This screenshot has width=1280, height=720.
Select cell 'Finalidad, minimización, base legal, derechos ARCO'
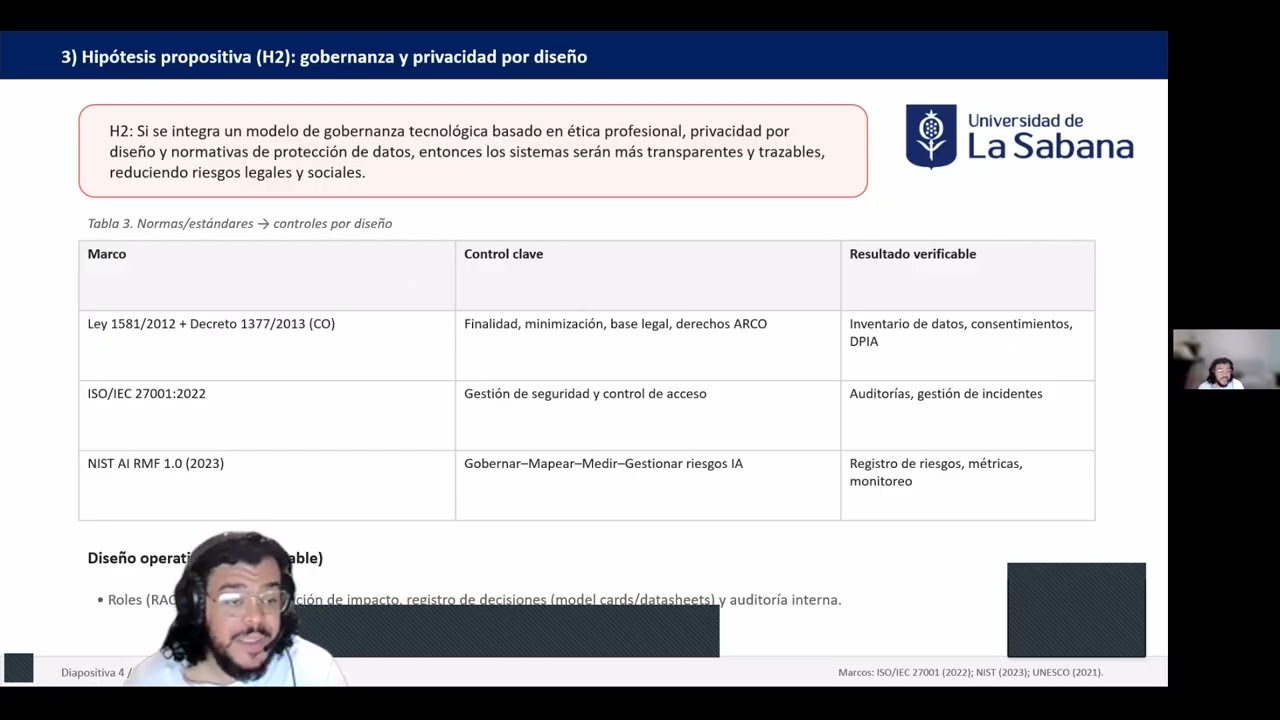coord(648,346)
